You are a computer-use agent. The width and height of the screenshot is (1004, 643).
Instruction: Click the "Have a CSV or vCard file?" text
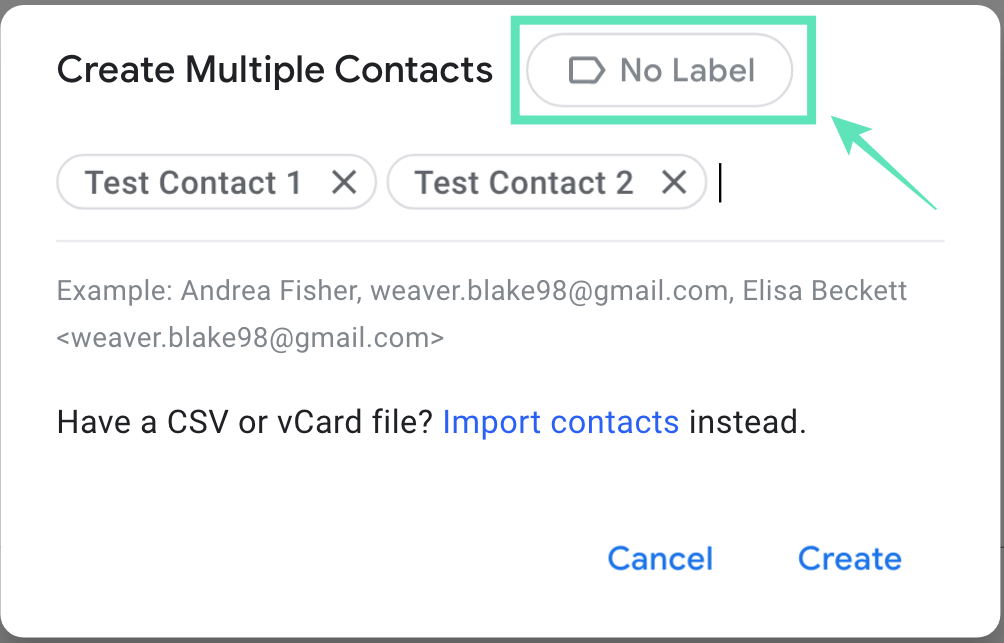(x=245, y=423)
